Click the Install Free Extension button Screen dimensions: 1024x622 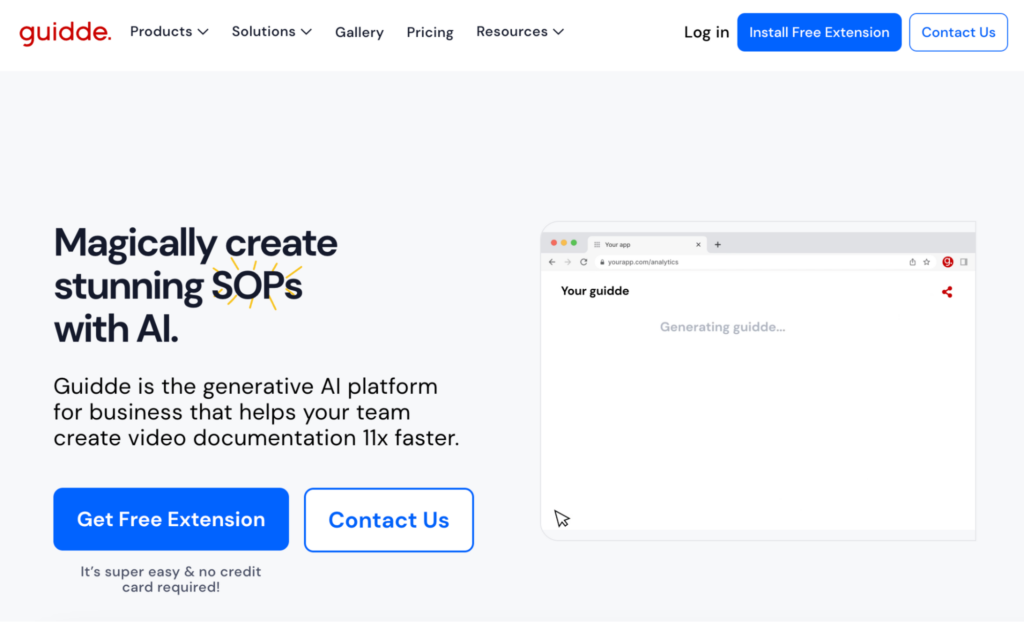point(819,32)
